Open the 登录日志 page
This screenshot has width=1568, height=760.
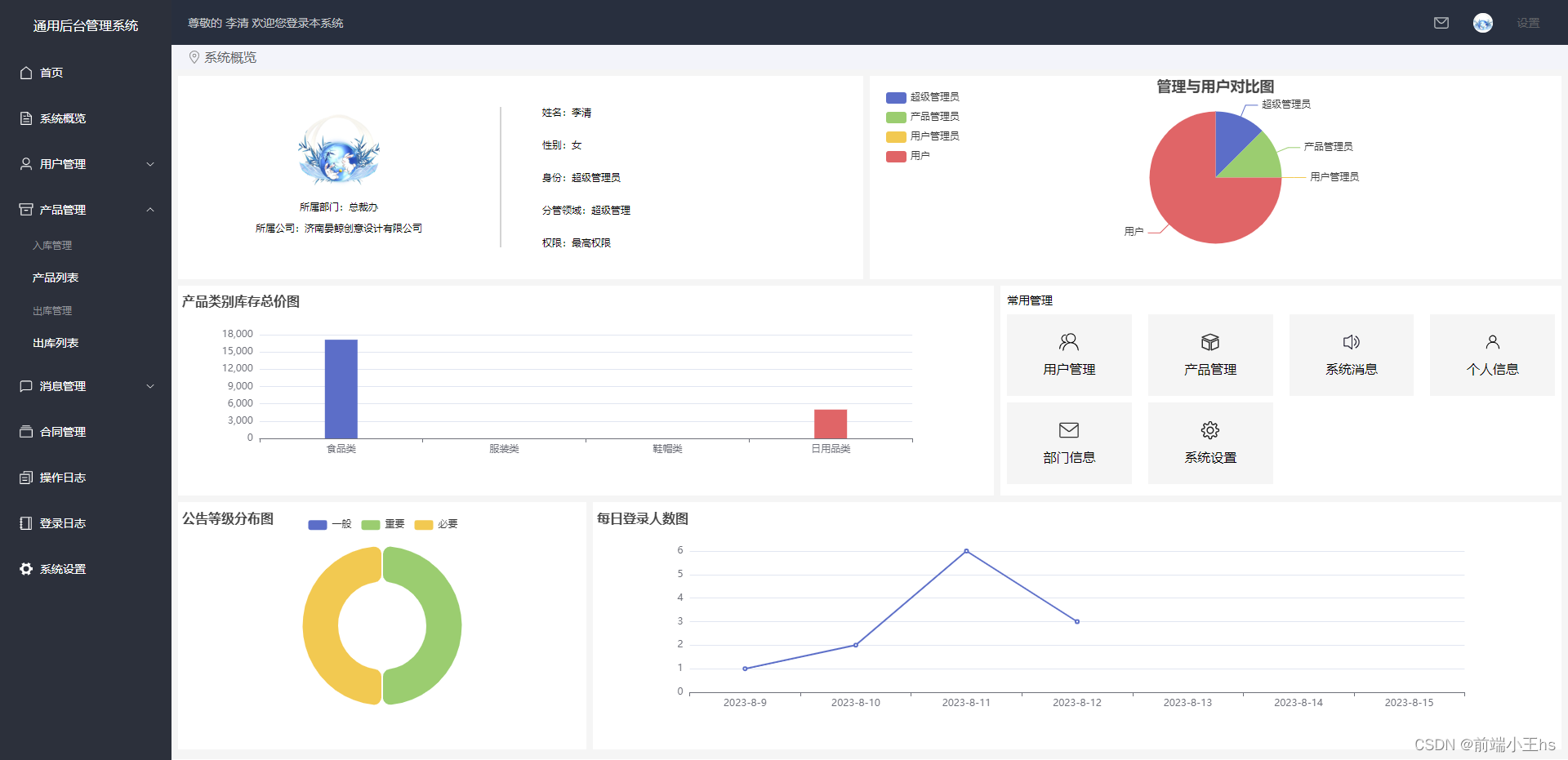pyautogui.click(x=61, y=522)
